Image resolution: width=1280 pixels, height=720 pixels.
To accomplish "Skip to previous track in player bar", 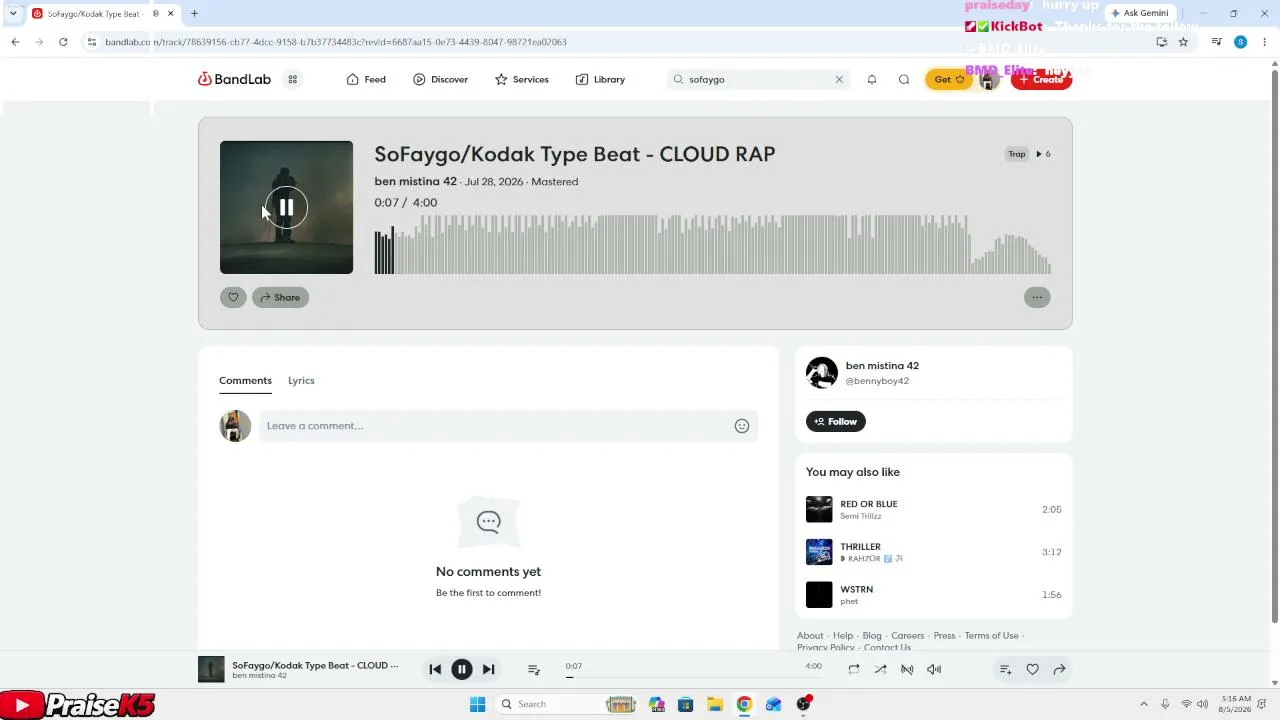I will 435,670.
